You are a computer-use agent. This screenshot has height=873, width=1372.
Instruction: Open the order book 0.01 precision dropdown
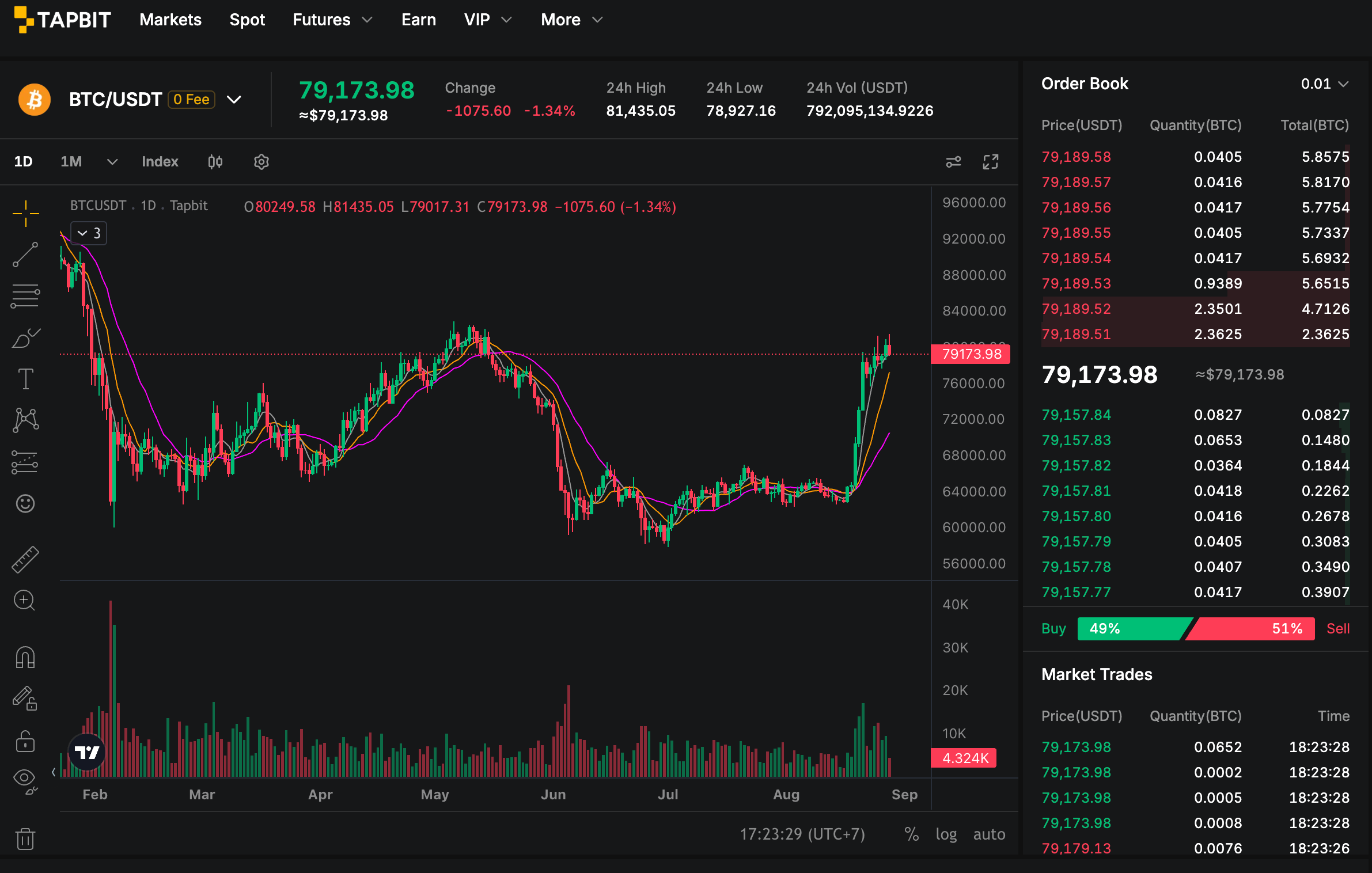click(x=1325, y=84)
